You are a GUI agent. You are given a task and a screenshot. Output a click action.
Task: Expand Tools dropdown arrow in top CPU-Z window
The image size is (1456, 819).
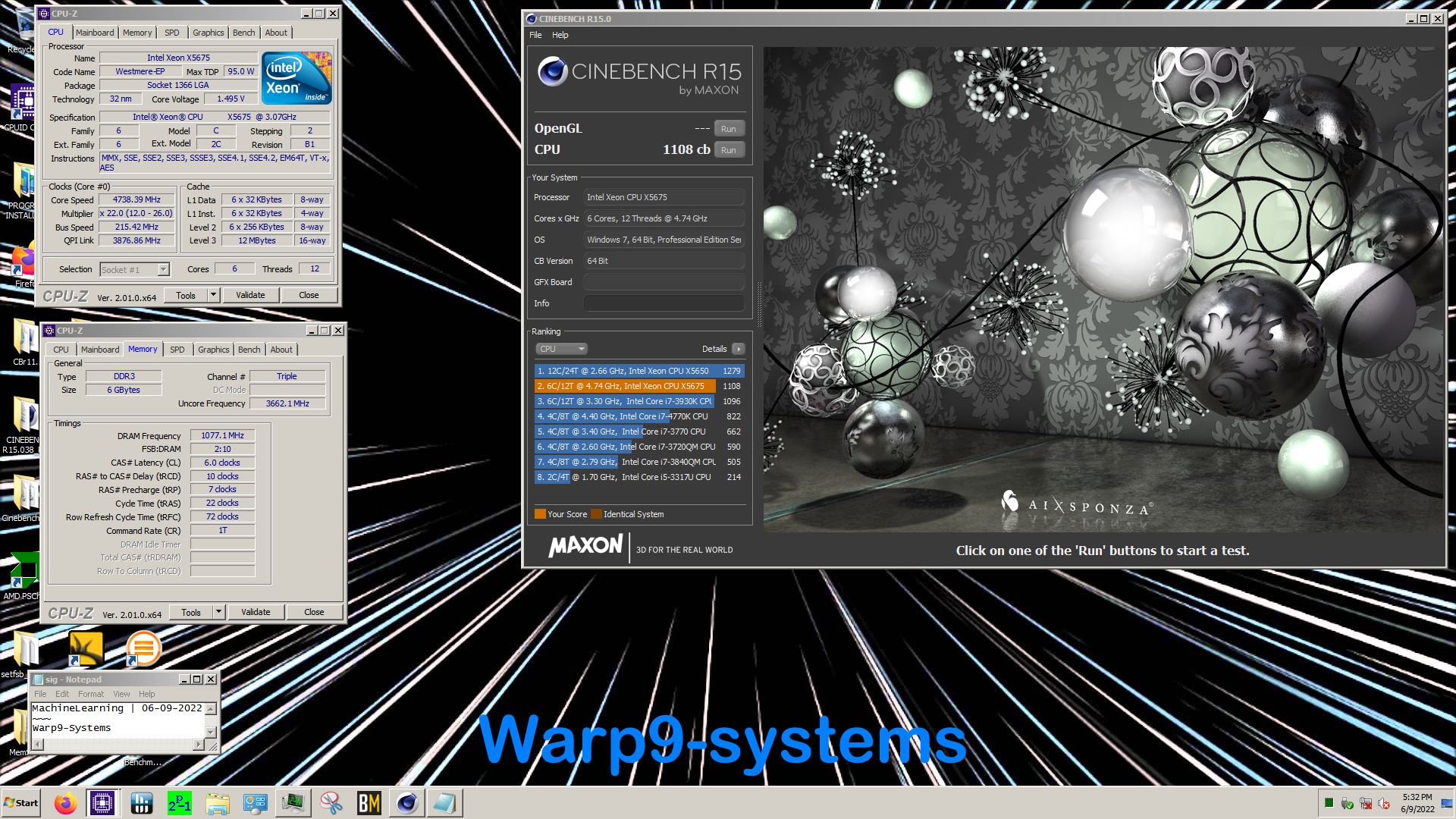213,295
